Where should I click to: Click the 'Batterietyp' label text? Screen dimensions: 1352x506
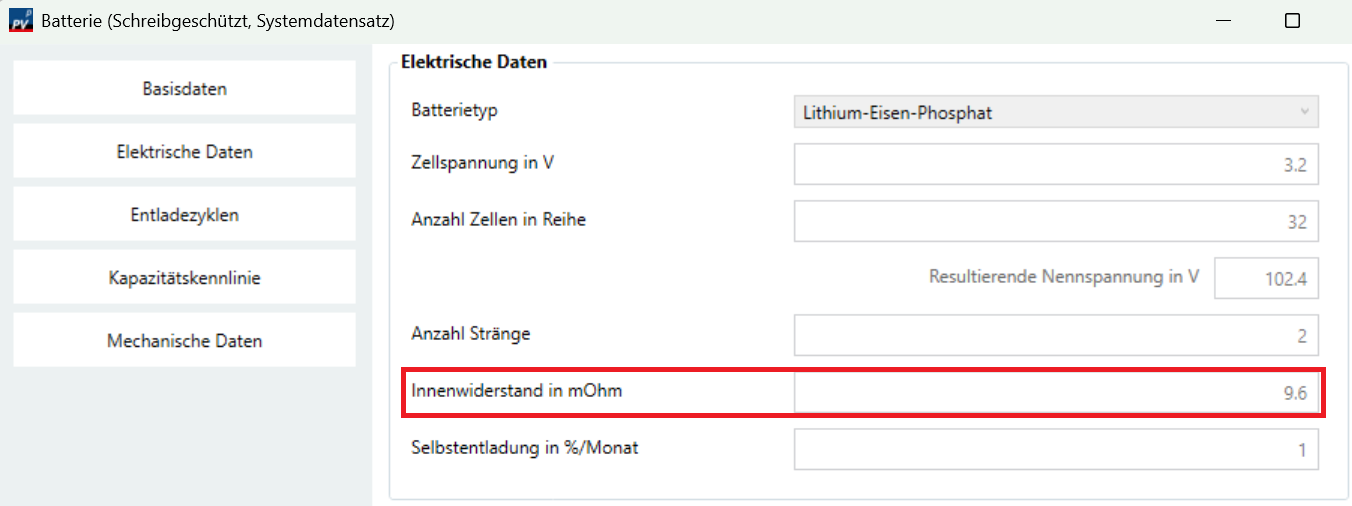pyautogui.click(x=454, y=109)
